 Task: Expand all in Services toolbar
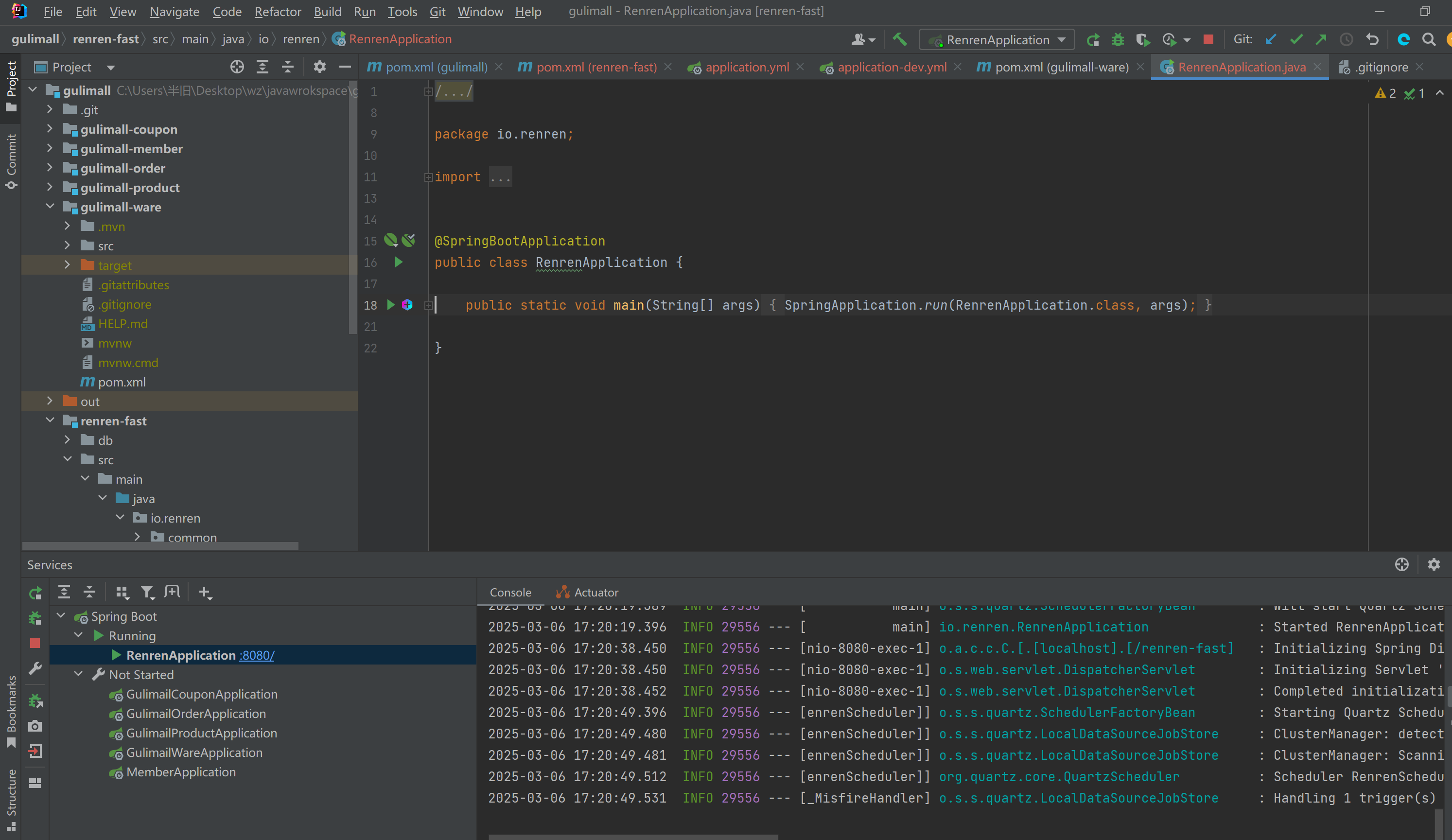64,592
